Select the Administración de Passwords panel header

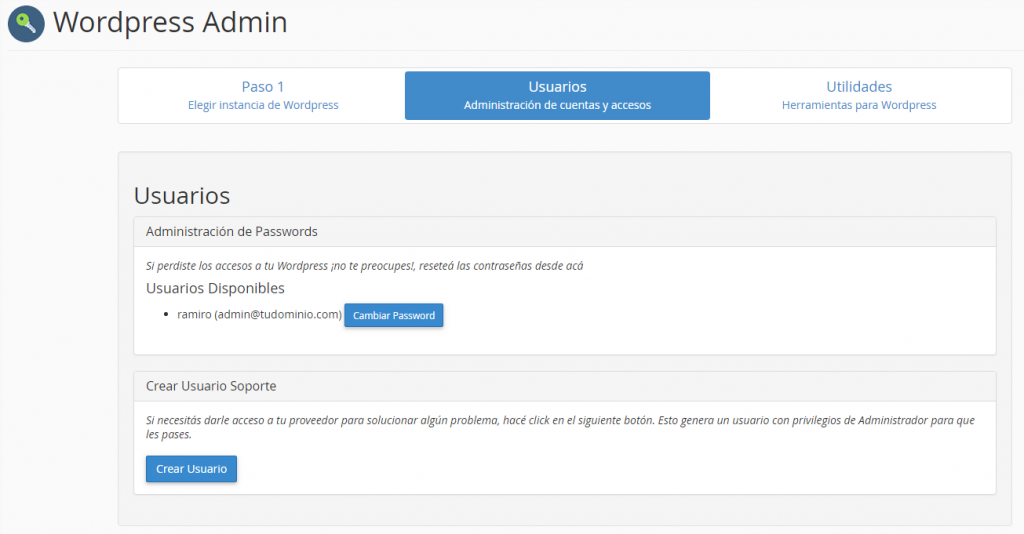point(565,232)
